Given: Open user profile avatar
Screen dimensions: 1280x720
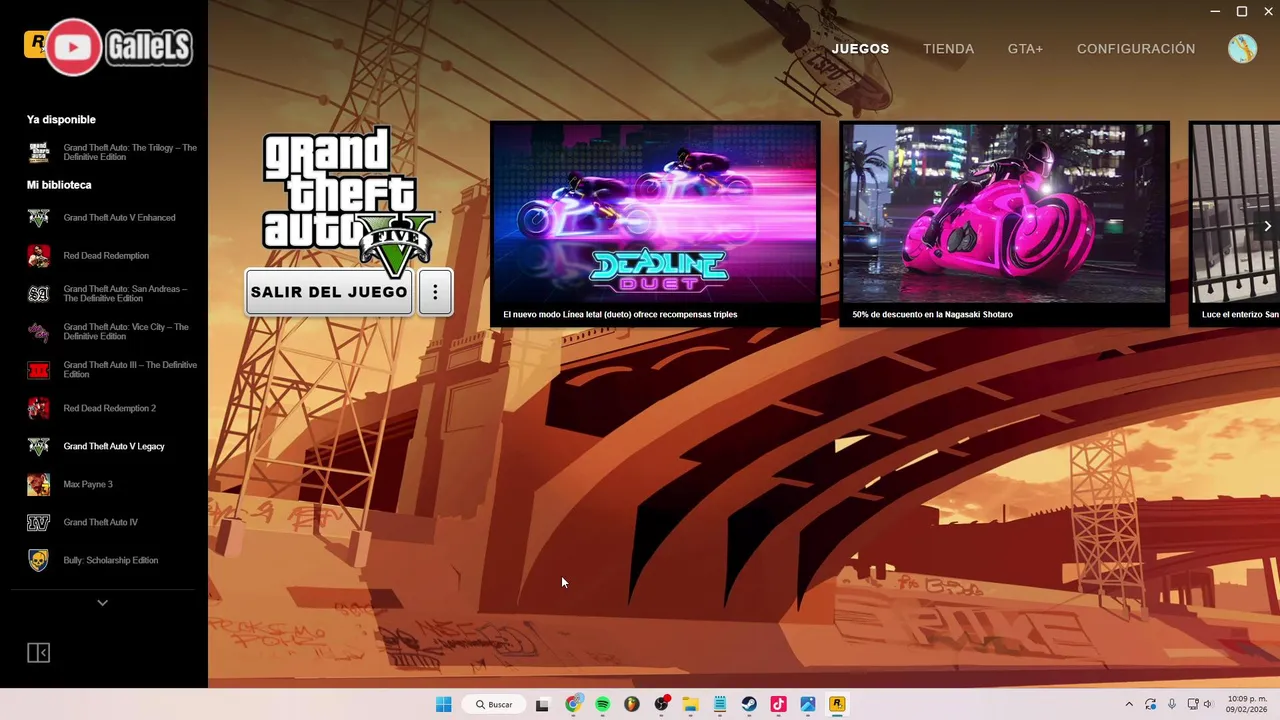Looking at the screenshot, I should (1242, 49).
